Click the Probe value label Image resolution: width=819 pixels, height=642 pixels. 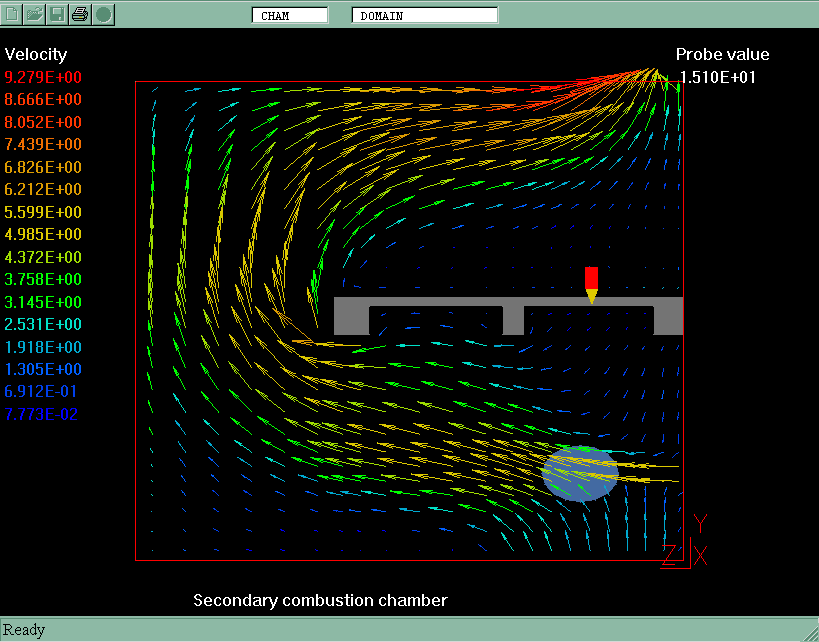[722, 54]
